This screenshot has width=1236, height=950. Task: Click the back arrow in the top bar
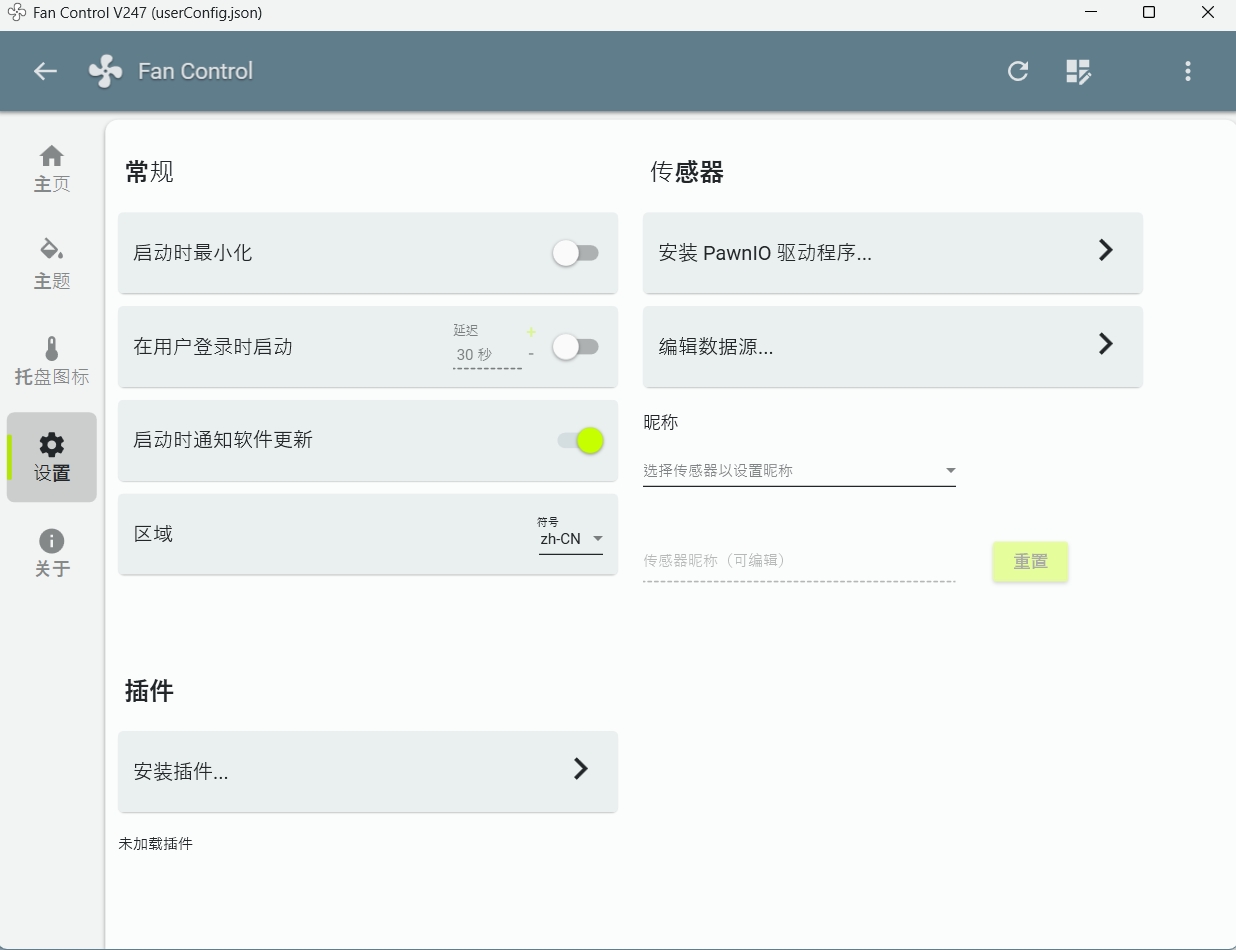pyautogui.click(x=45, y=71)
